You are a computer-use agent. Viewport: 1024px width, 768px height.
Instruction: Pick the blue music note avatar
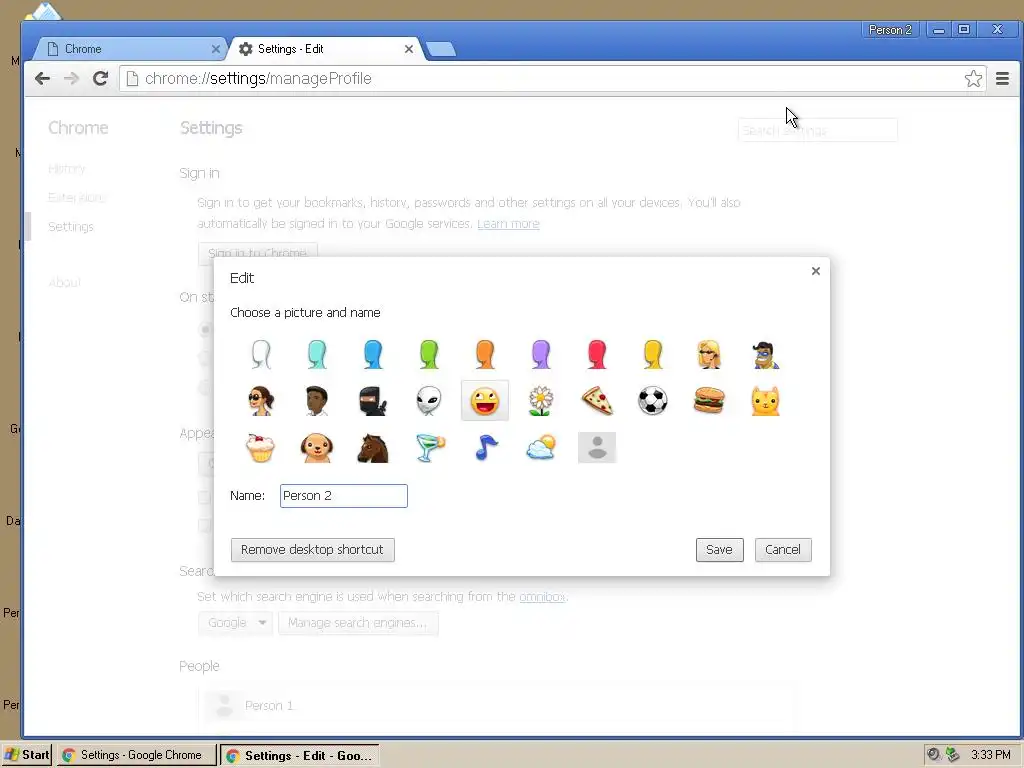click(x=485, y=448)
